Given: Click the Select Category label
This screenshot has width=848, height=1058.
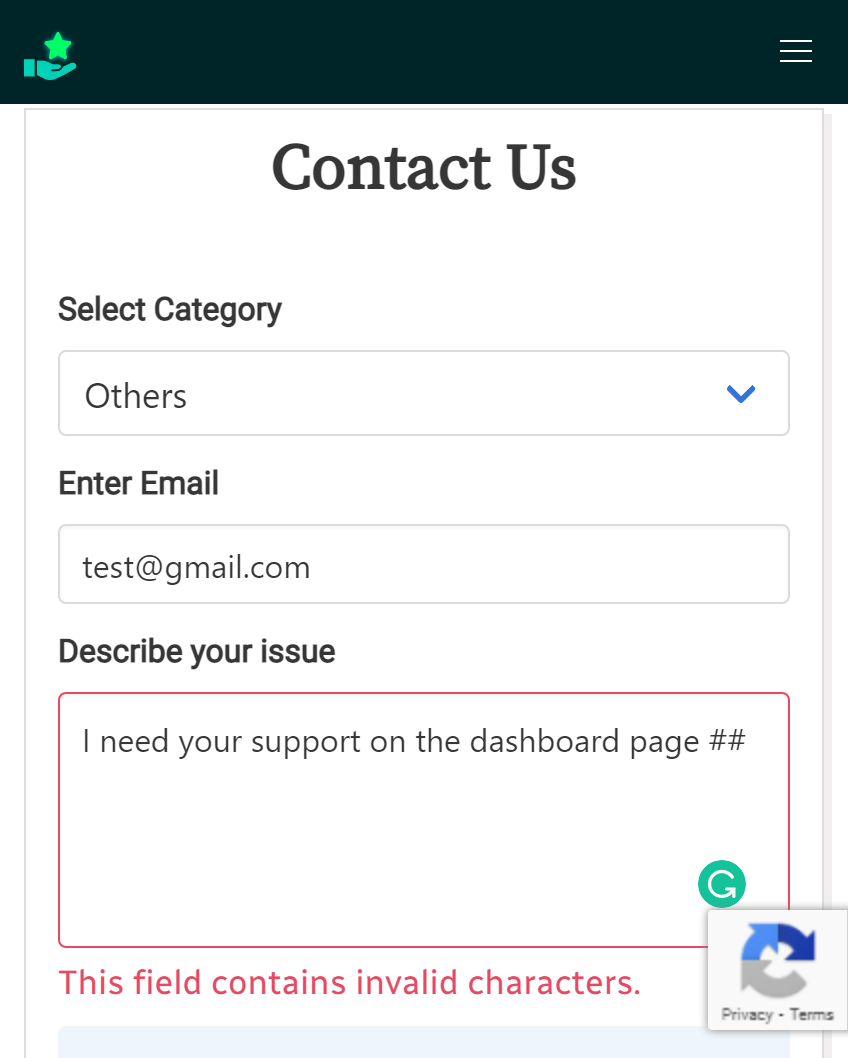Looking at the screenshot, I should pyautogui.click(x=169, y=310).
